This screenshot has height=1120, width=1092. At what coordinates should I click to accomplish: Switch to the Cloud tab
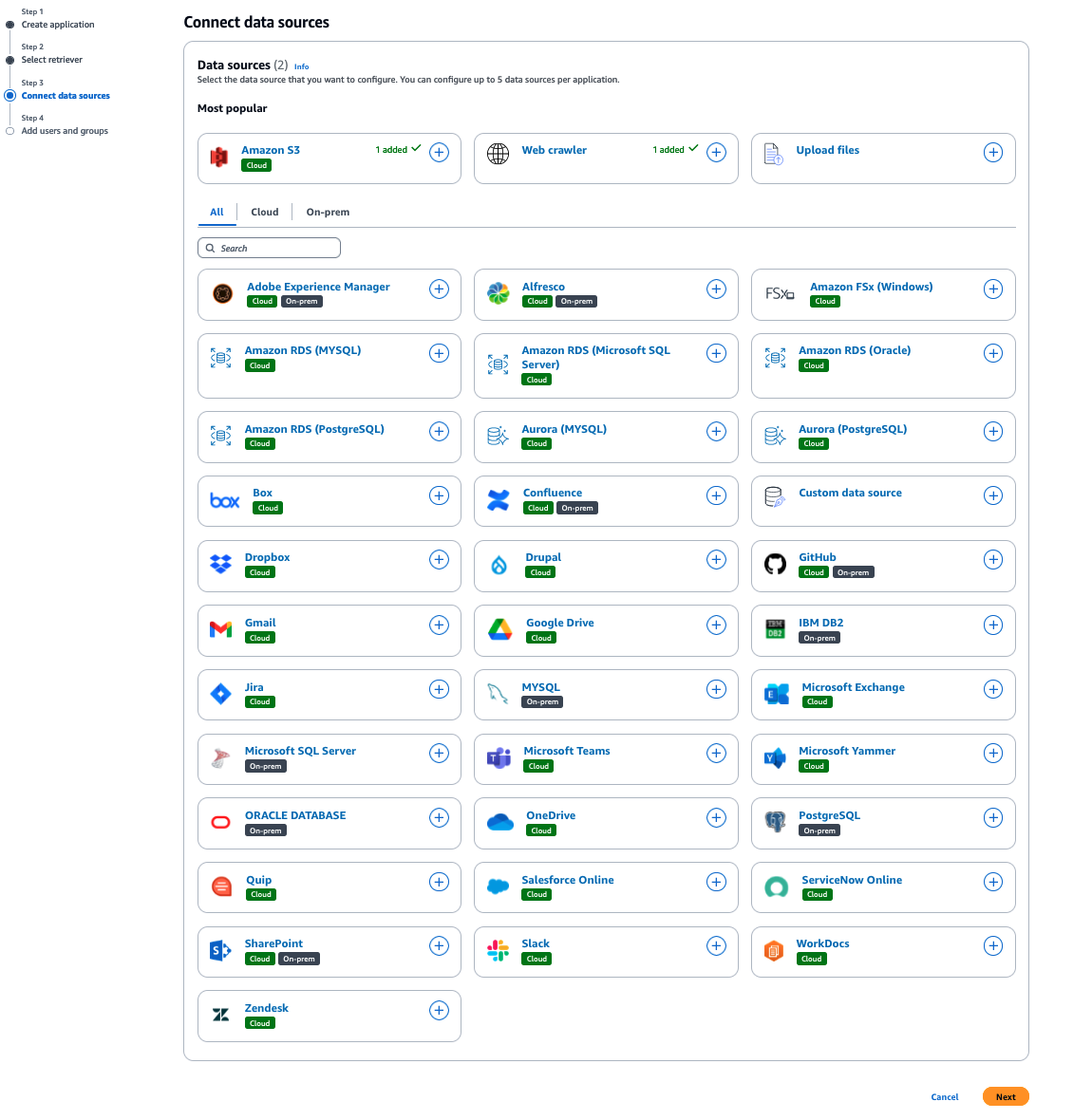264,212
